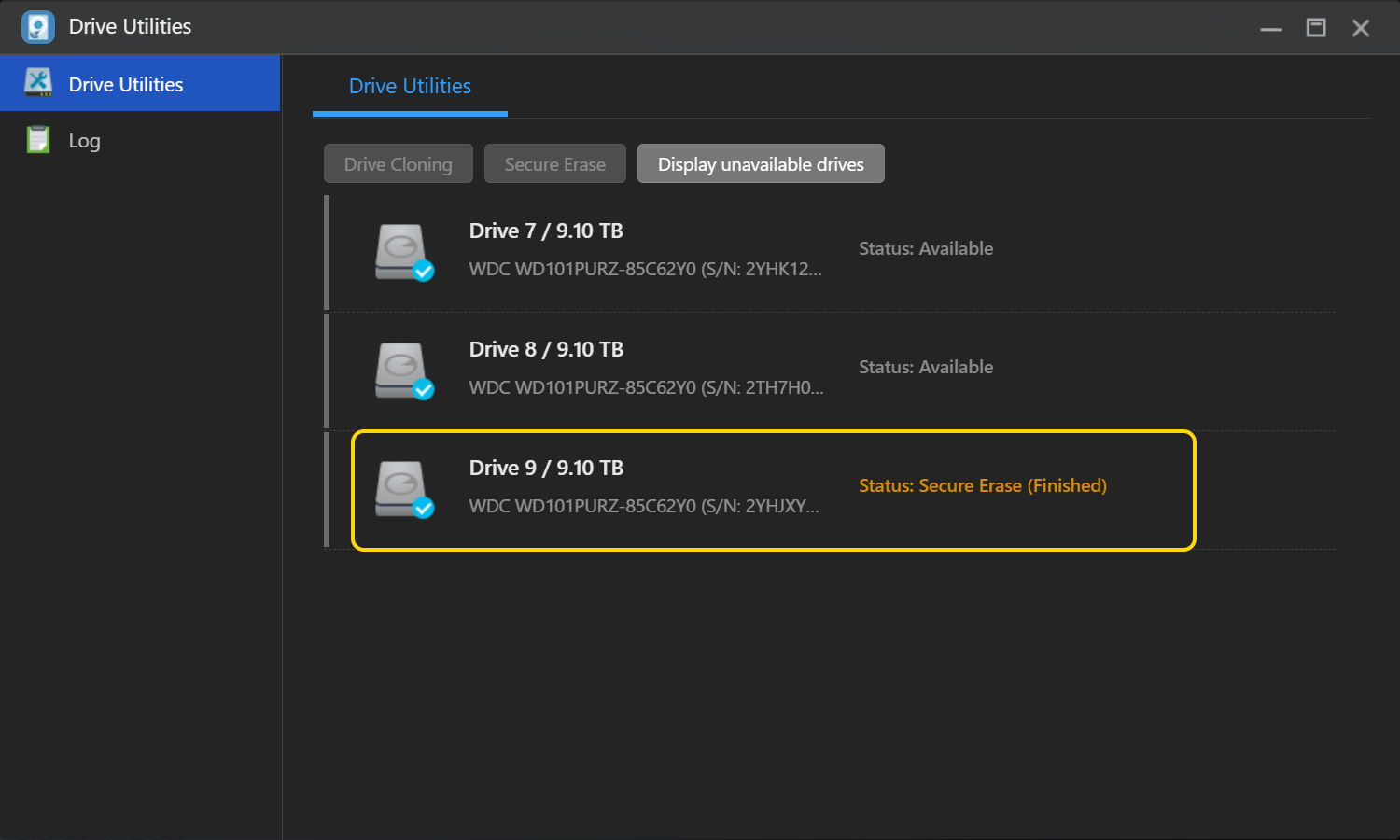Click the Drive 8 disk icon
This screenshot has width=1400, height=840.
403,370
